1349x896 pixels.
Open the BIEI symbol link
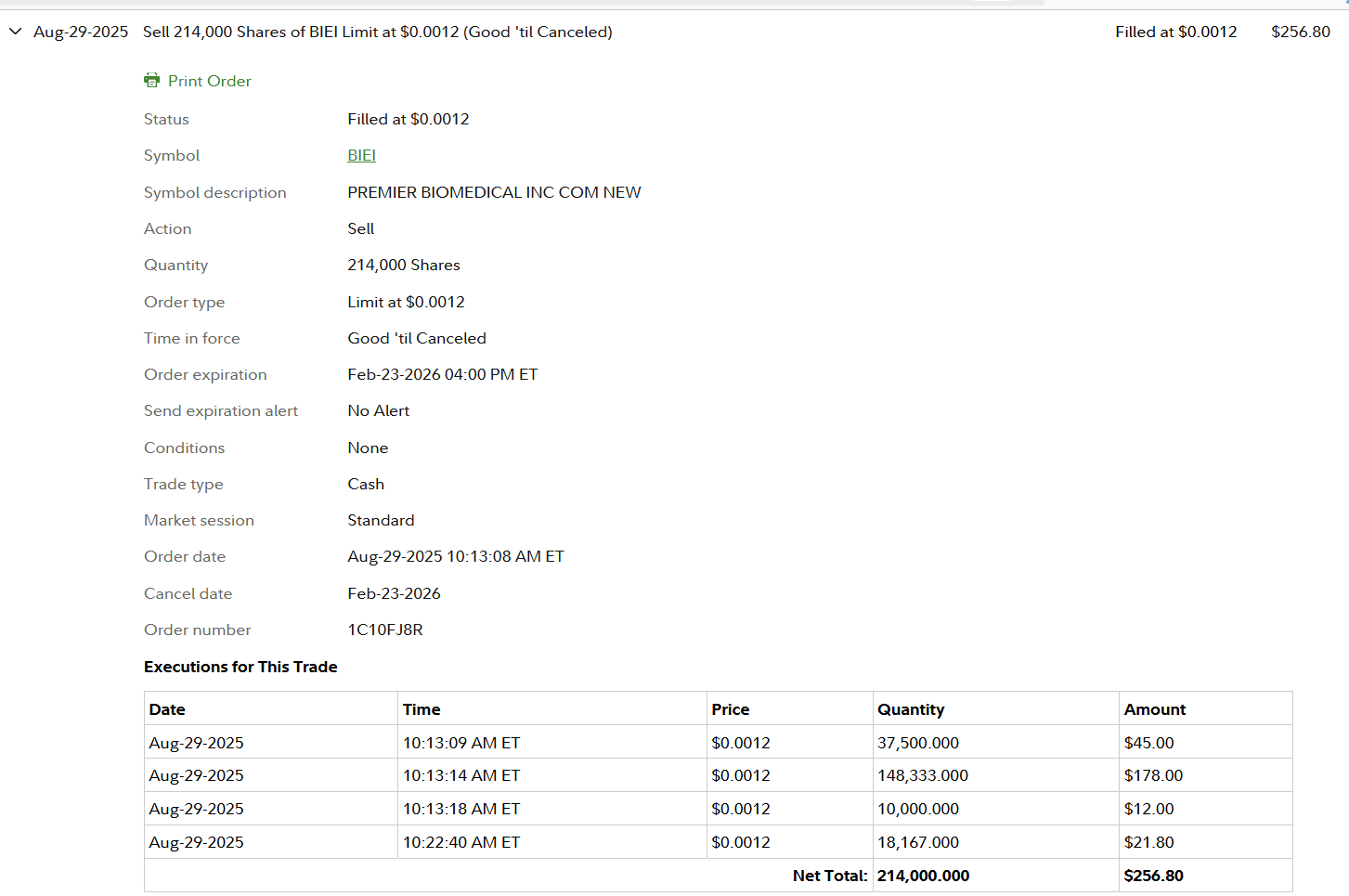click(362, 155)
